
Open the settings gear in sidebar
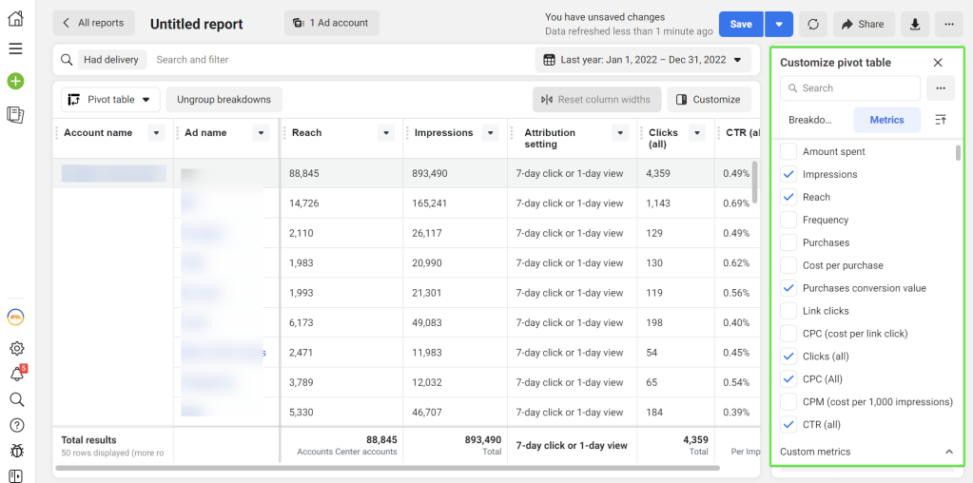coord(16,348)
